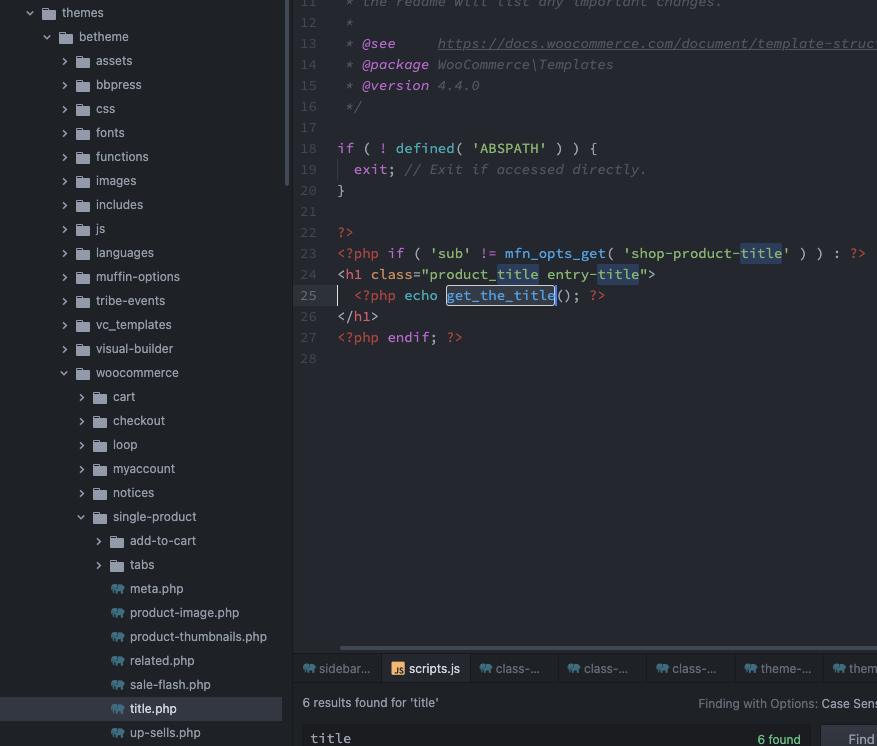Click the languages folder icon
The image size is (877, 746).
pyautogui.click(x=83, y=254)
